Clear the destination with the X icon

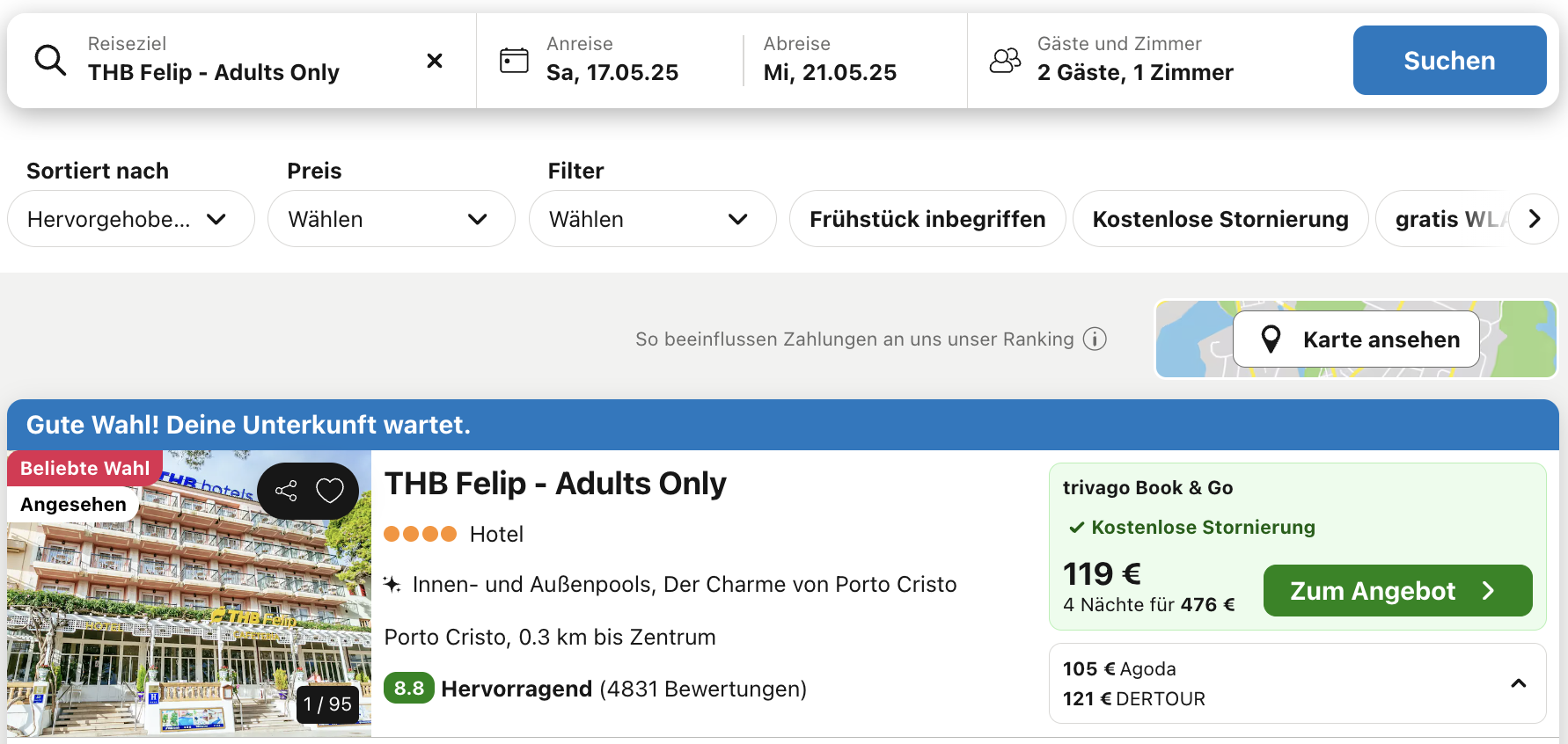(x=435, y=61)
